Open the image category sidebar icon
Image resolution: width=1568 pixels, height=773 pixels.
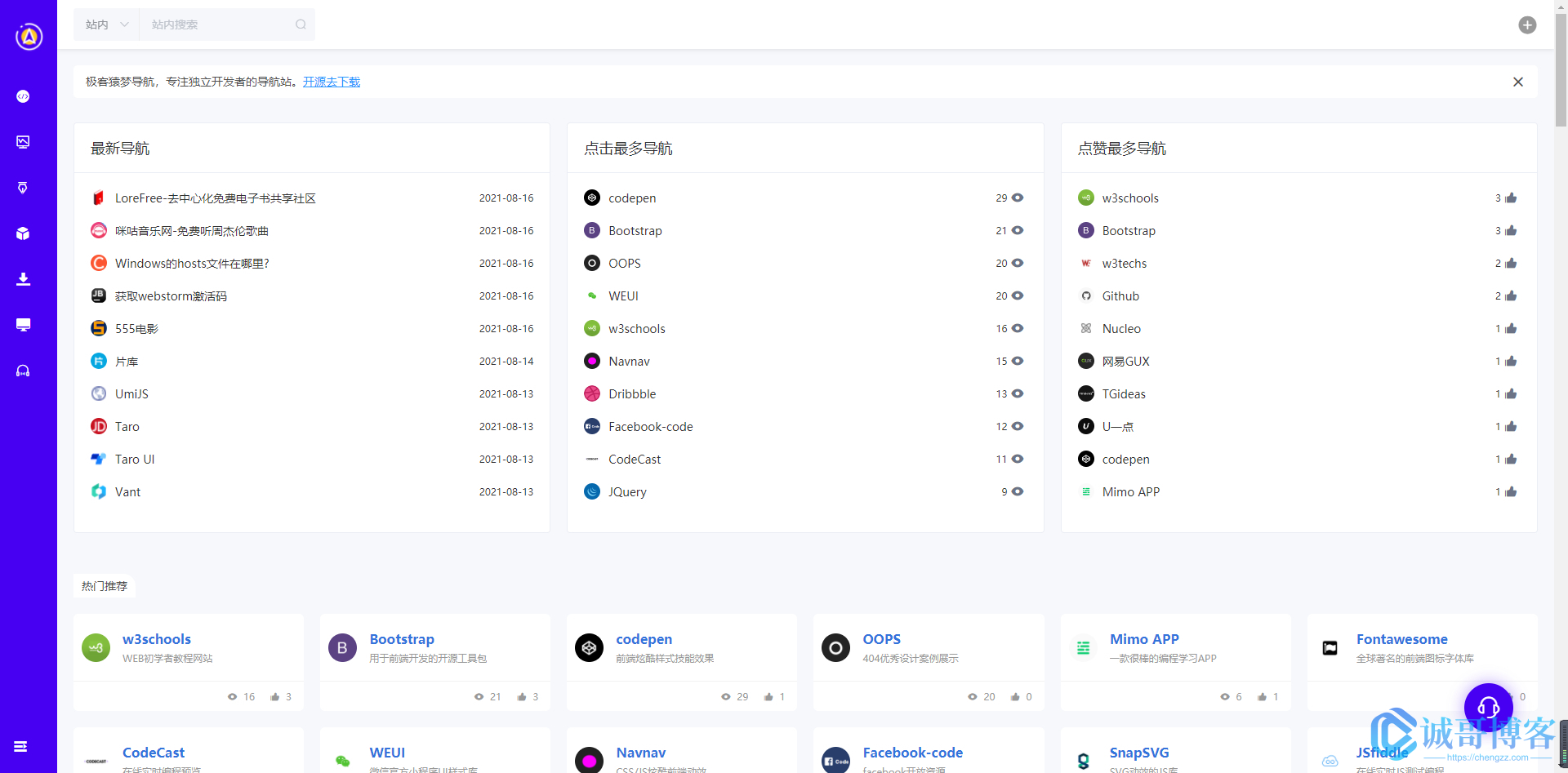click(23, 142)
